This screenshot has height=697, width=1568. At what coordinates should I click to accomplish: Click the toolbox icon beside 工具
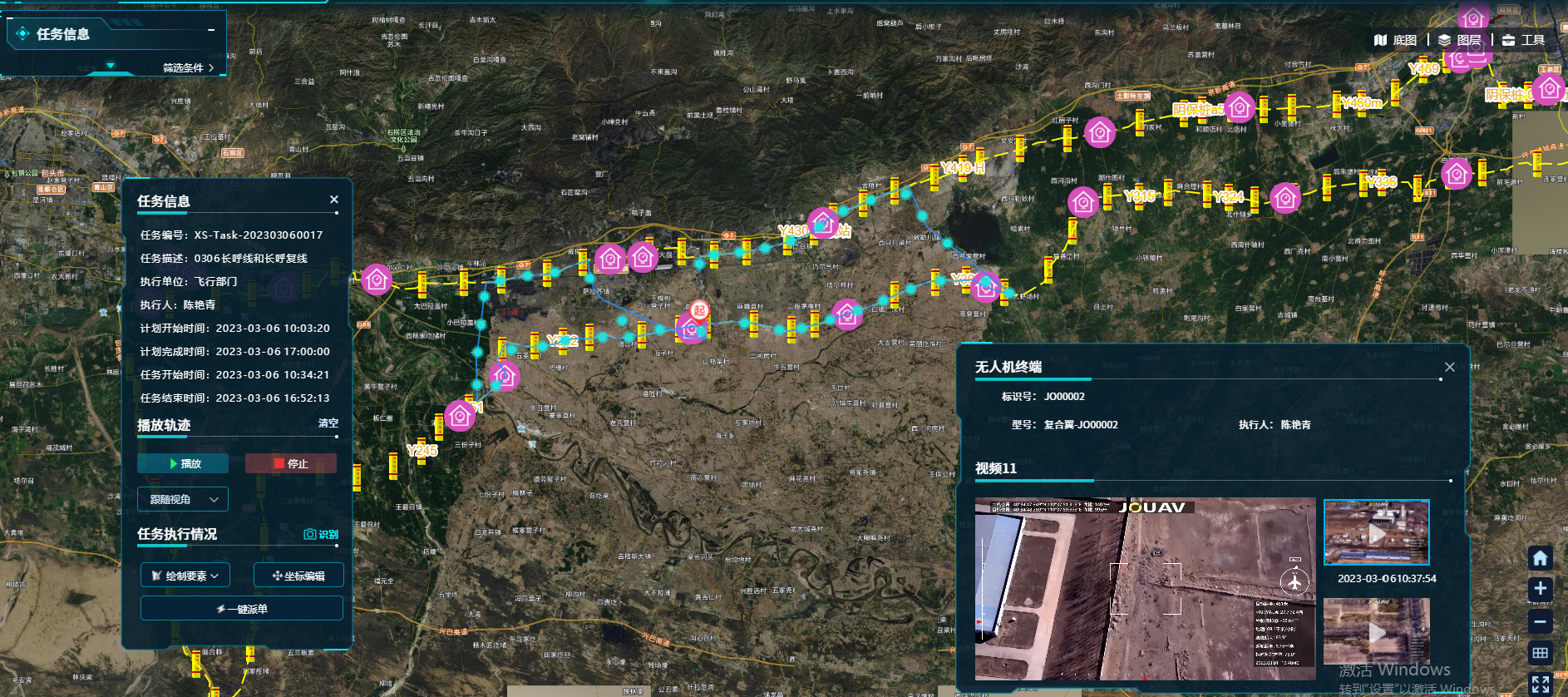[1508, 40]
